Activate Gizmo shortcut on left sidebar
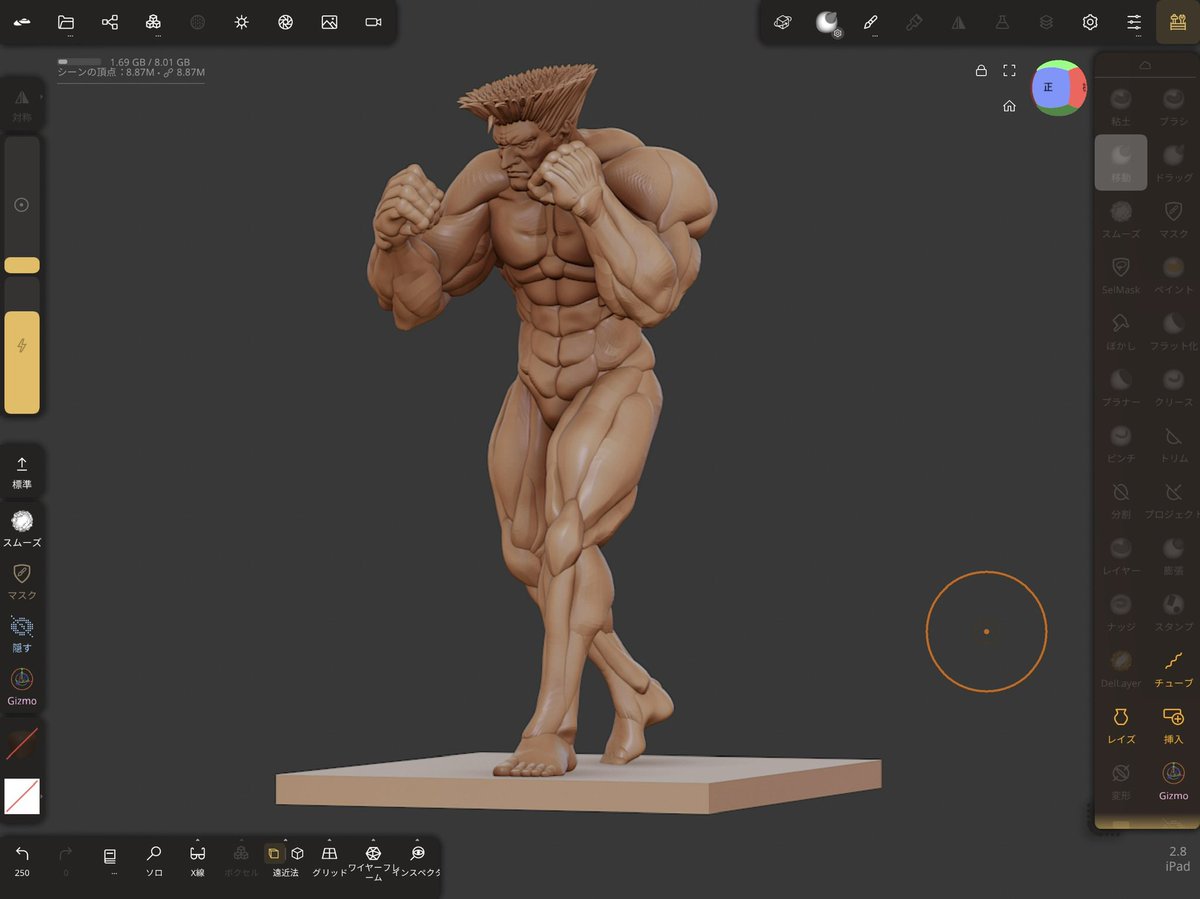 click(22, 687)
